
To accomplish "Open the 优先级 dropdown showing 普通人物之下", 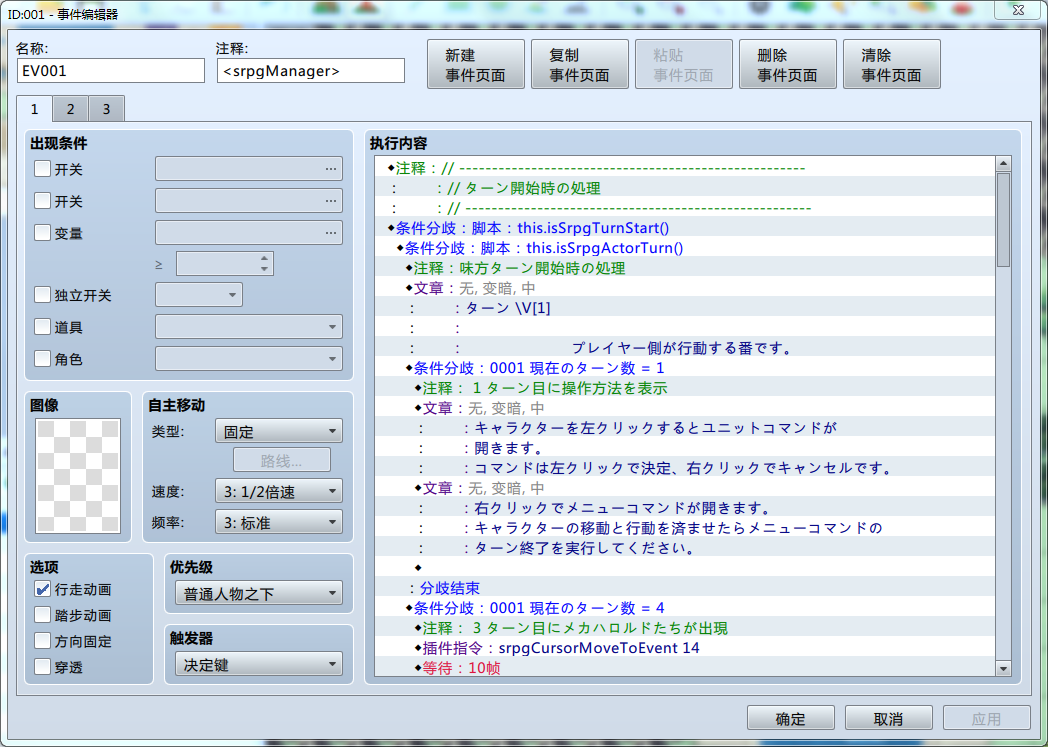I will (259, 593).
